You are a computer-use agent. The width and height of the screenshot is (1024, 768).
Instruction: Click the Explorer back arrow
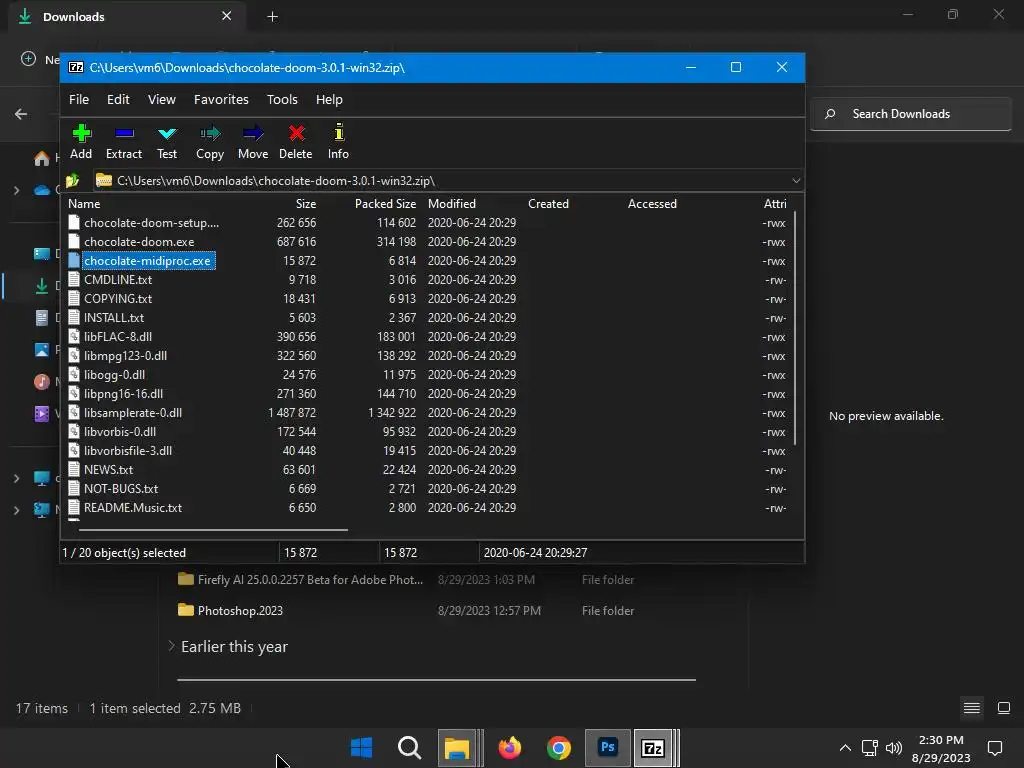[x=21, y=114]
